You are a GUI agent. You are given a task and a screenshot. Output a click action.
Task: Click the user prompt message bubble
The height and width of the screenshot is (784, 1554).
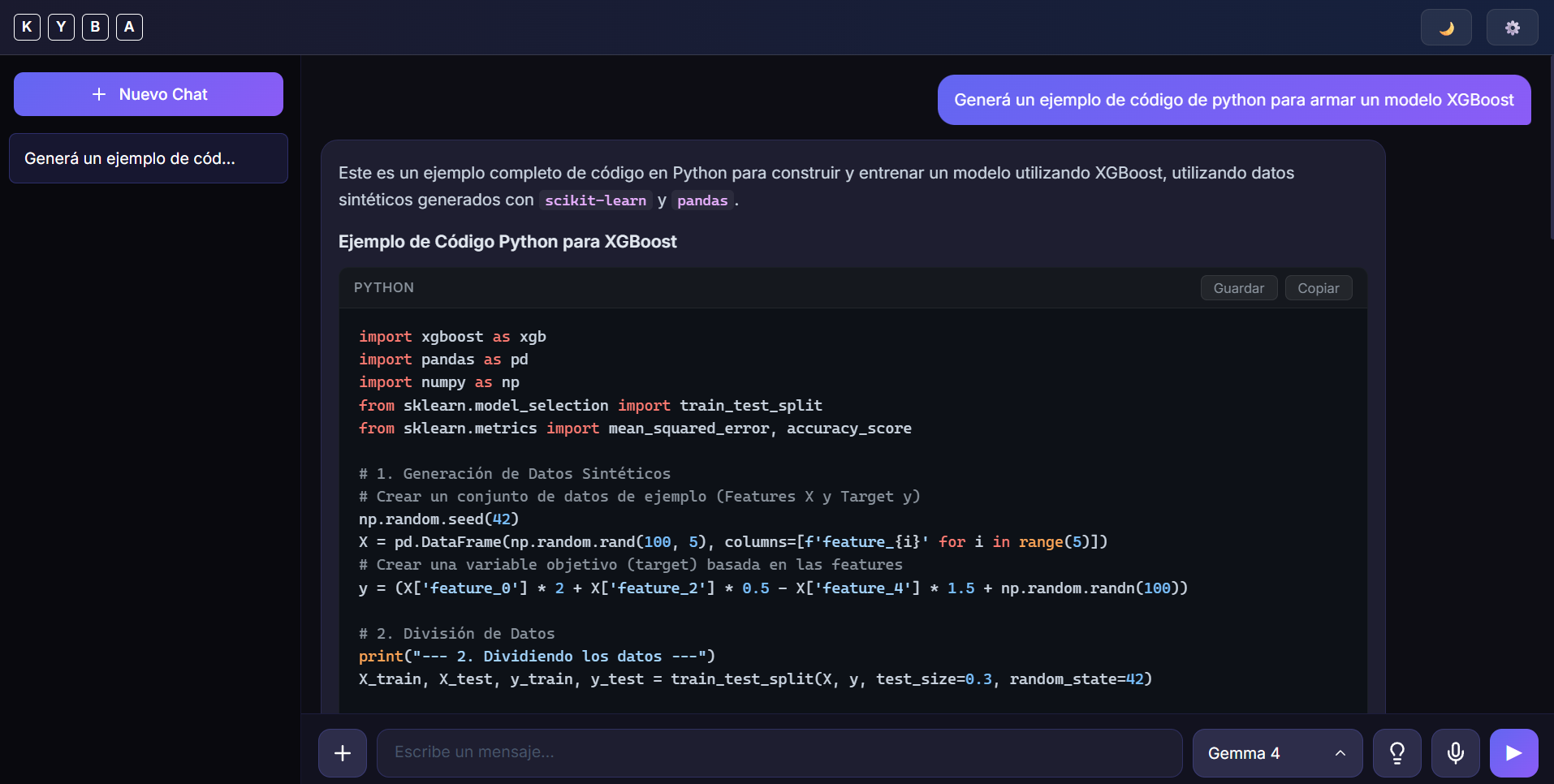coord(1234,100)
